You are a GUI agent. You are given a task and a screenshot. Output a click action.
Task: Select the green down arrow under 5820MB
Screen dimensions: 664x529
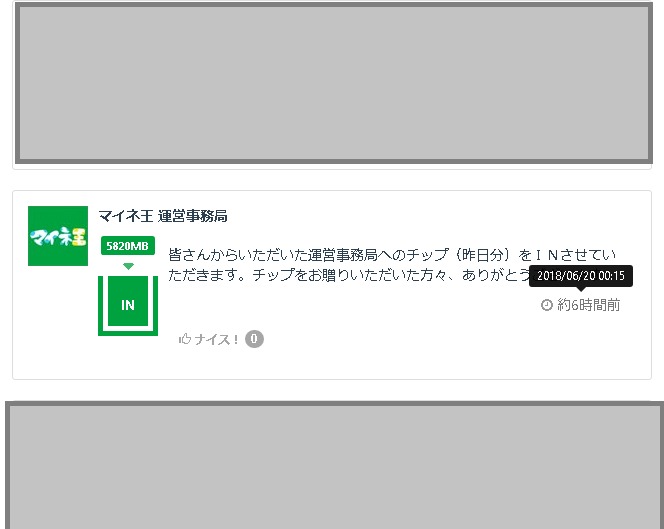click(x=128, y=266)
